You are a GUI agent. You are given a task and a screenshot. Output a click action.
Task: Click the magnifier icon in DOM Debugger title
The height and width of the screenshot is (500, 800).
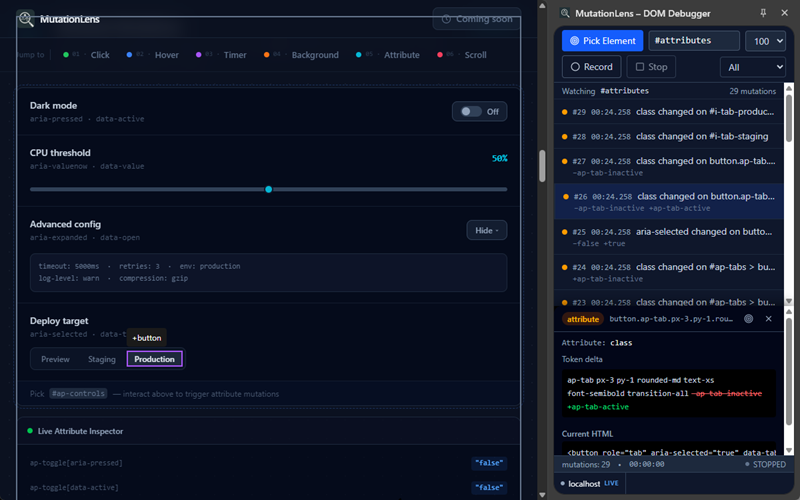point(565,13)
